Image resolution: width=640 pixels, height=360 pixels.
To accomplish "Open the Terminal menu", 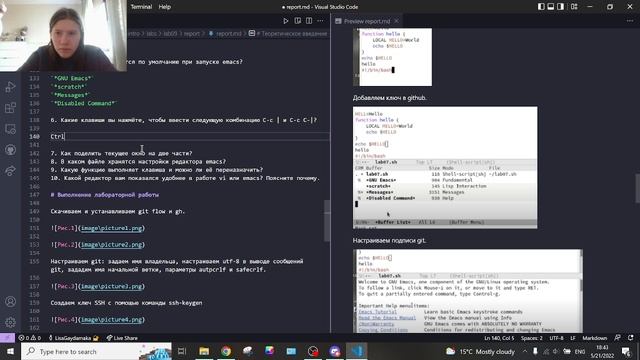I will (141, 7).
